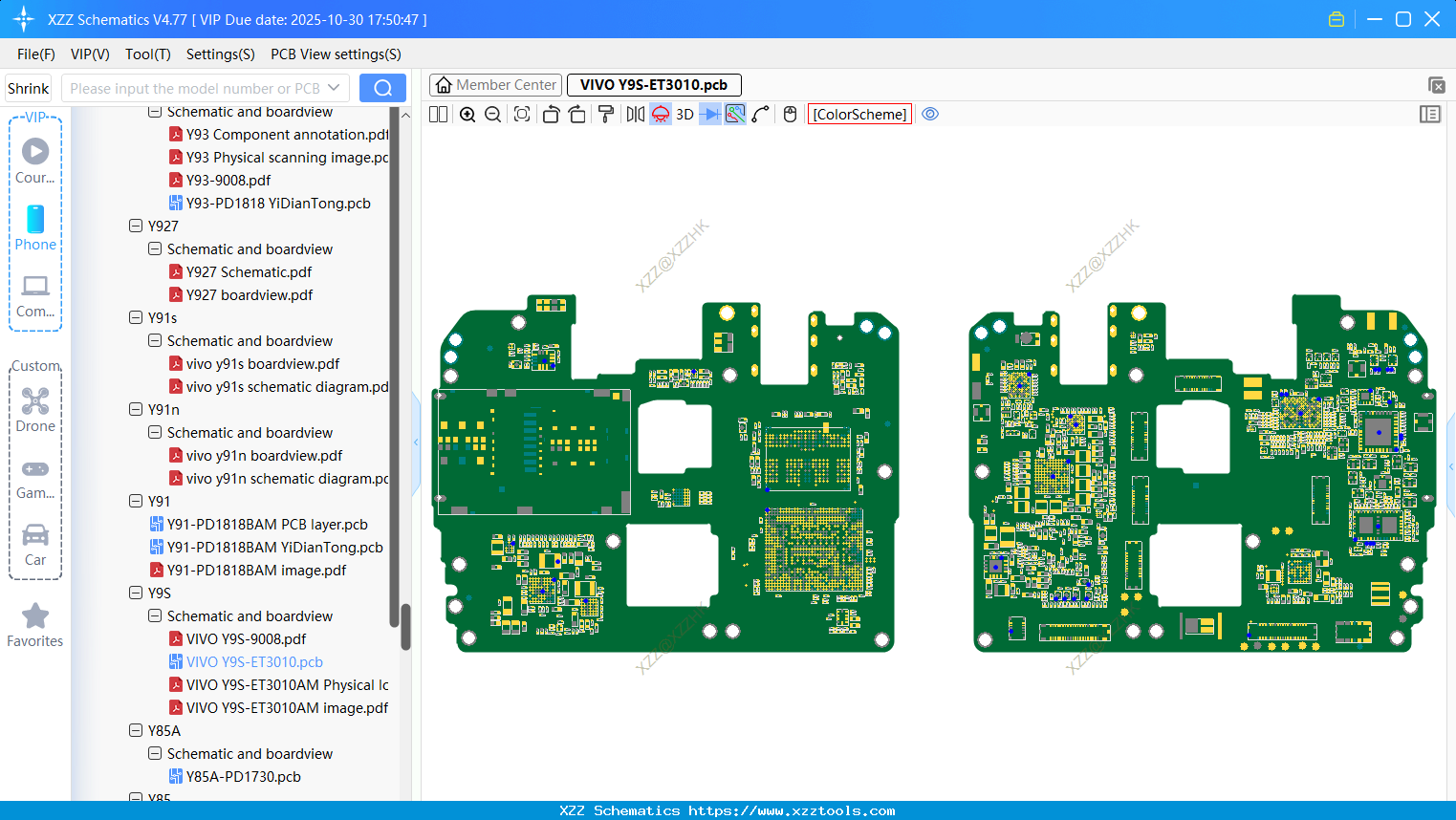Click the file tree vertical scrollbar
The width and height of the screenshot is (1456, 820).
pyautogui.click(x=405, y=626)
